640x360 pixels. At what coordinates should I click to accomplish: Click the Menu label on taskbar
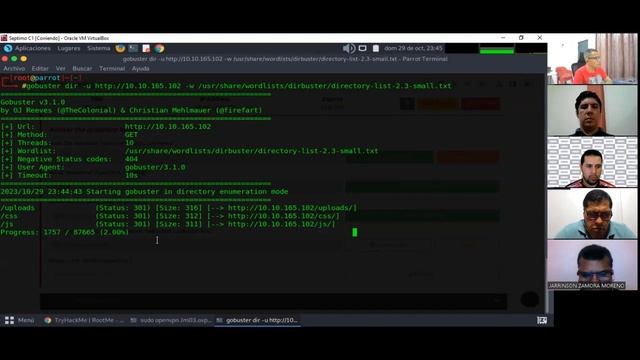click(26, 320)
